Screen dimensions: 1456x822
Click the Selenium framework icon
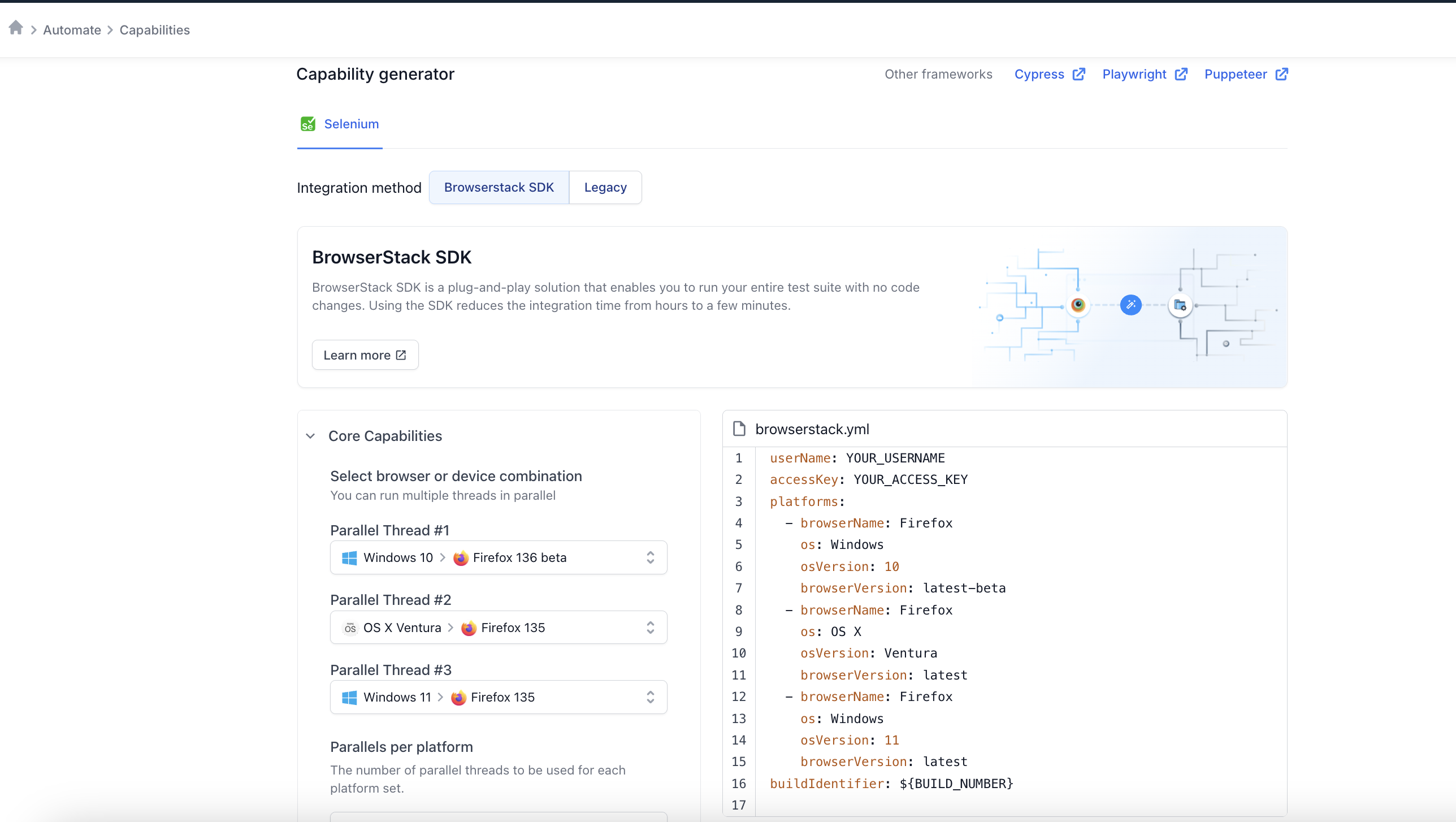309,124
